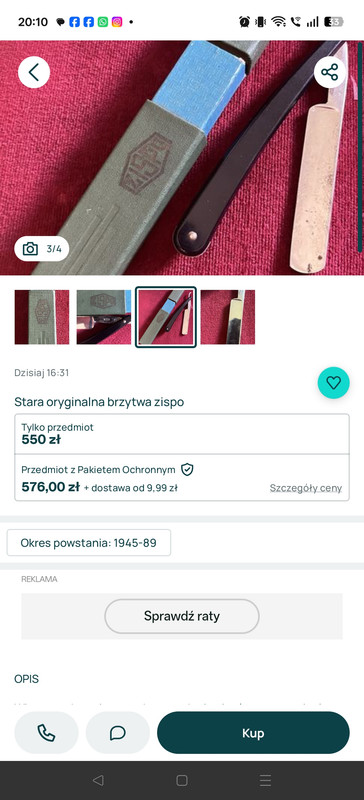This screenshot has width=364, height=800.
Task: Select Tylko przedmiot 550 zł option
Action: [x=182, y=434]
